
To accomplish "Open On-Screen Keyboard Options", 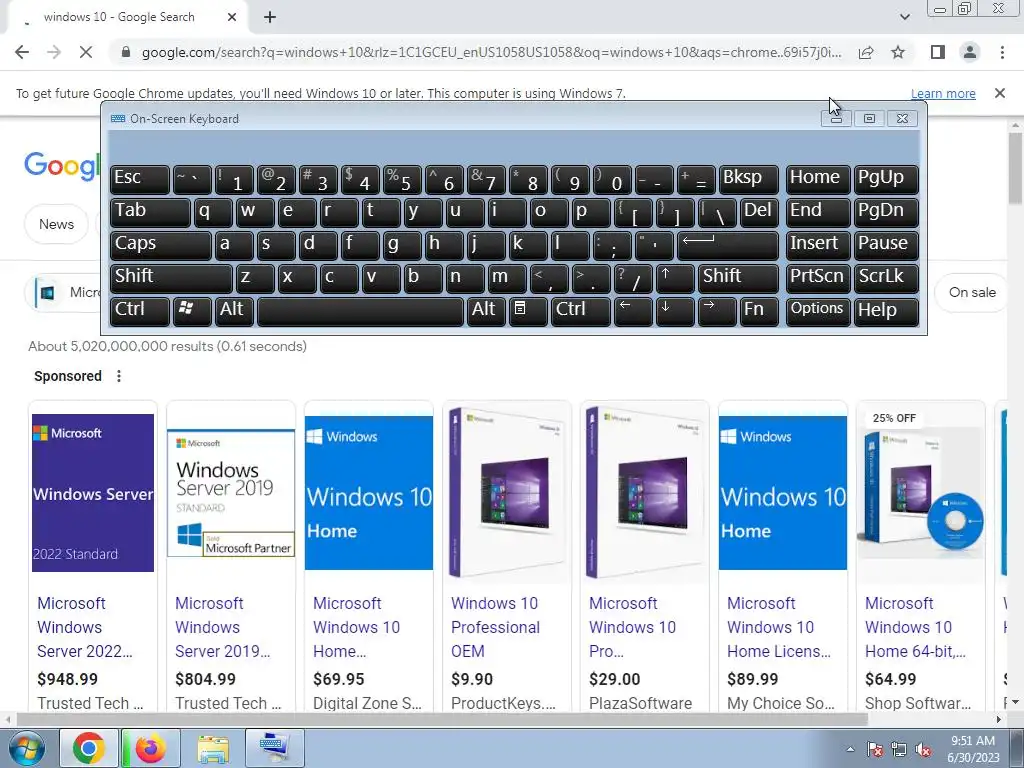I will (818, 311).
